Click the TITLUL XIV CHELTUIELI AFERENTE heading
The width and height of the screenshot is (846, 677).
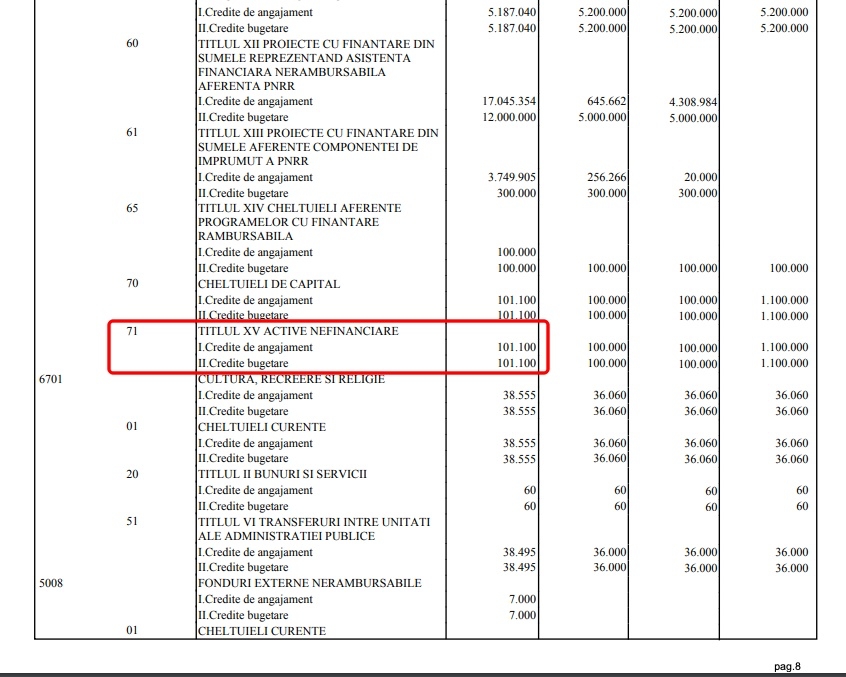click(x=299, y=208)
